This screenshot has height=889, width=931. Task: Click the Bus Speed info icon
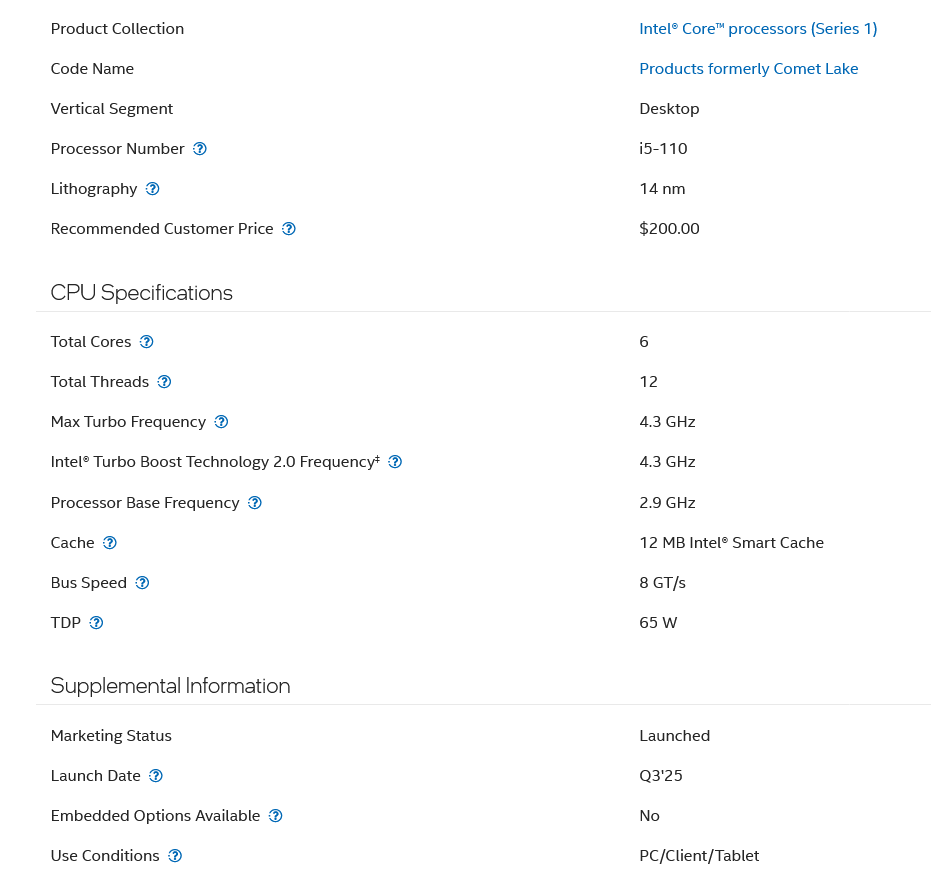click(x=141, y=582)
